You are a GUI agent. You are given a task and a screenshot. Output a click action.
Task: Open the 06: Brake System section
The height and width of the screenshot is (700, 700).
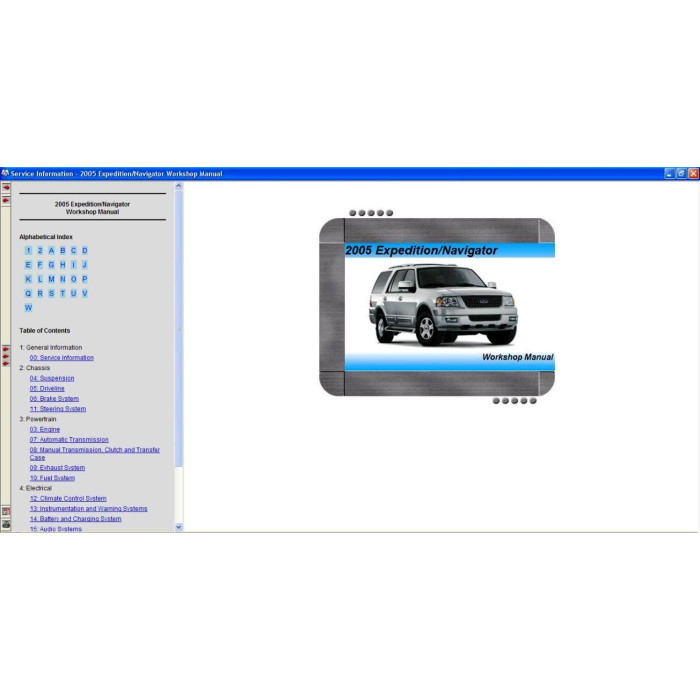point(54,399)
